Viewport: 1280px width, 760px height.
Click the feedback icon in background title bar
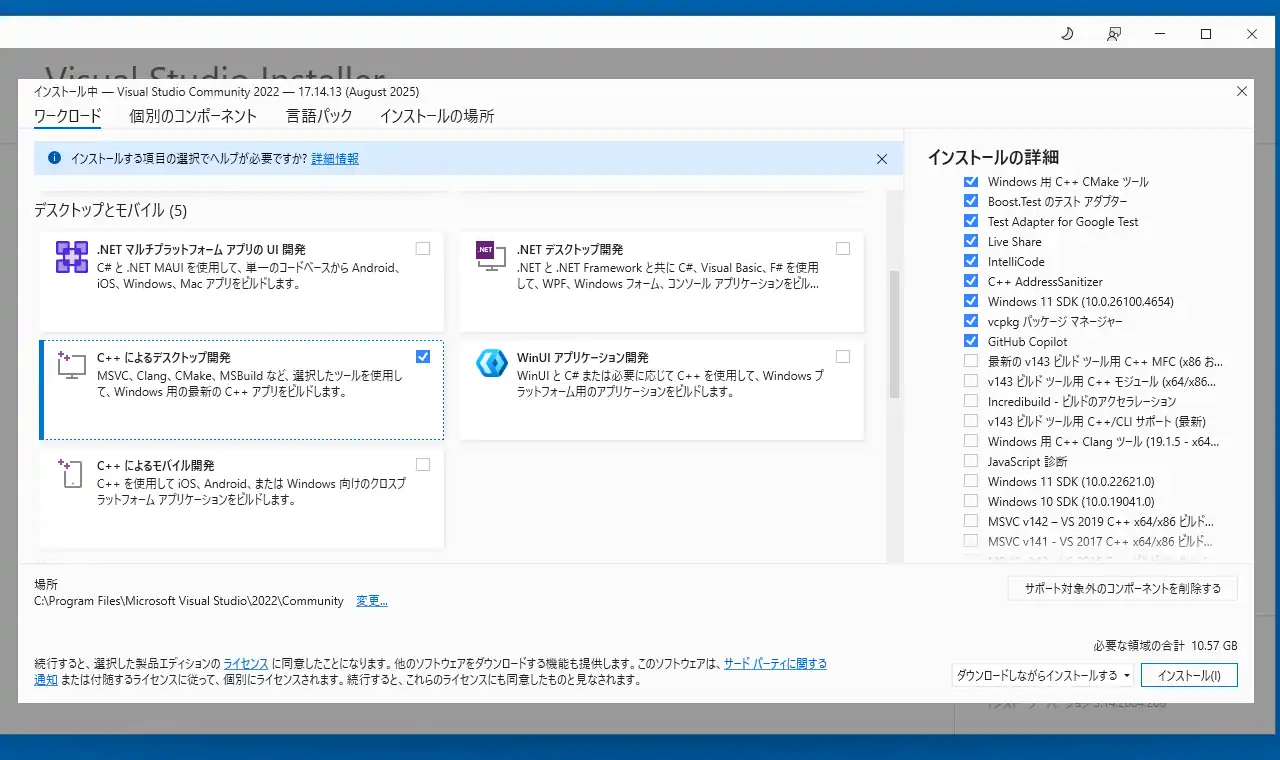pos(1113,34)
